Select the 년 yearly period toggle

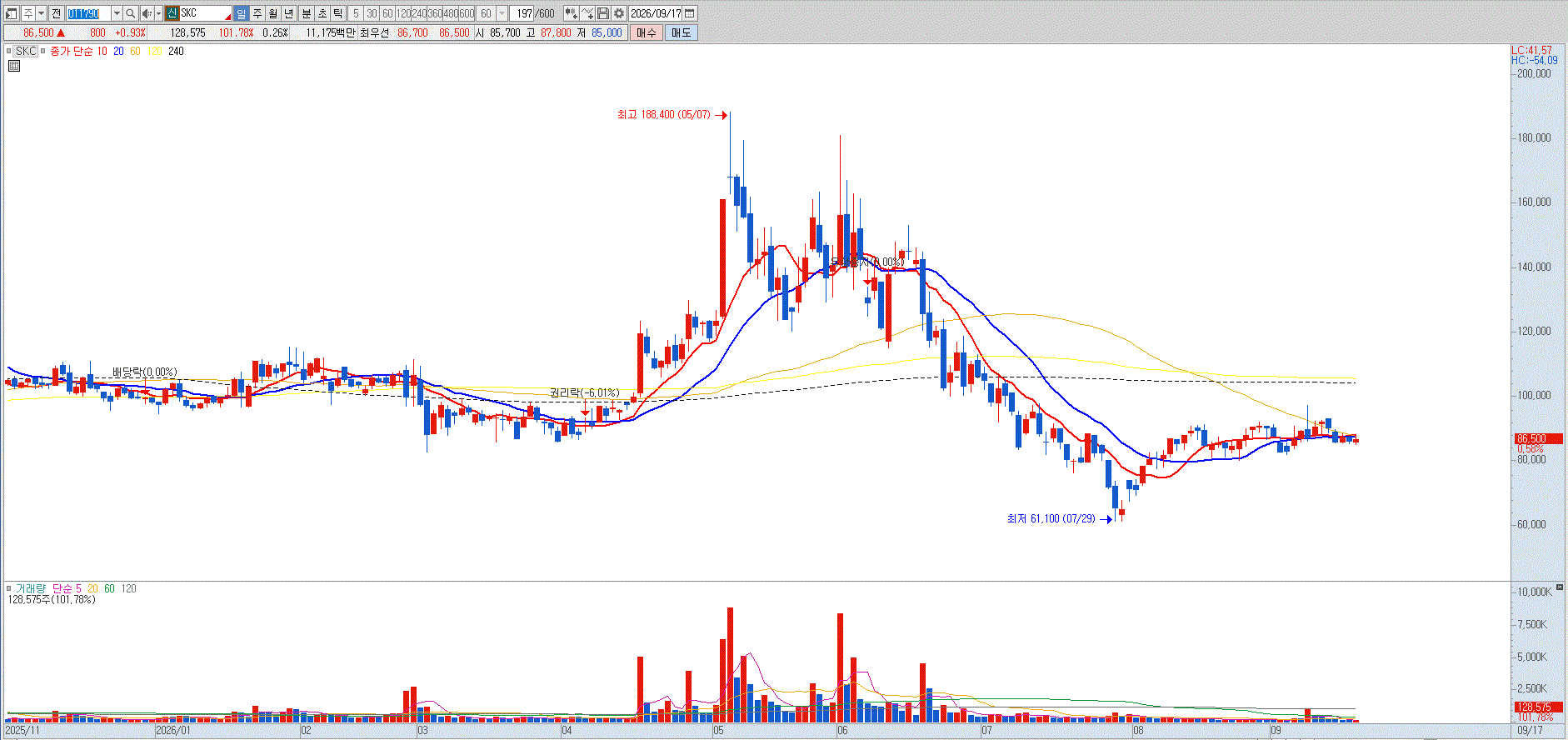tap(289, 13)
